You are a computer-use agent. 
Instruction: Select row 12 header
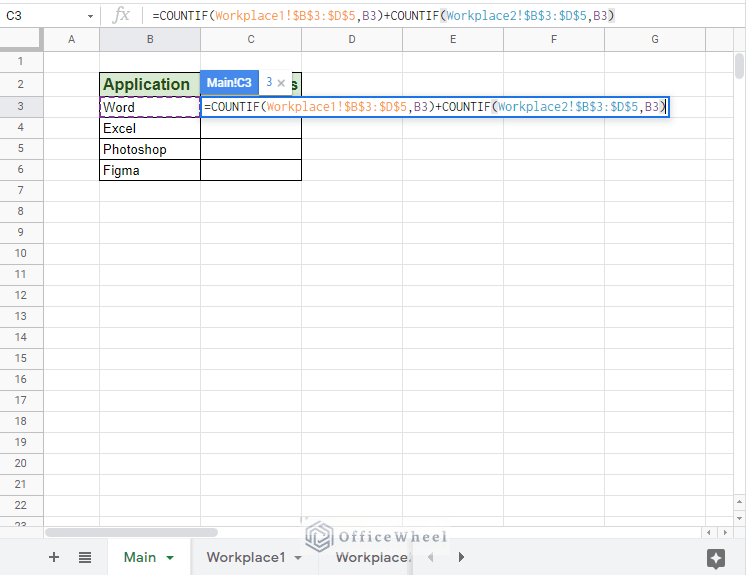[21, 295]
